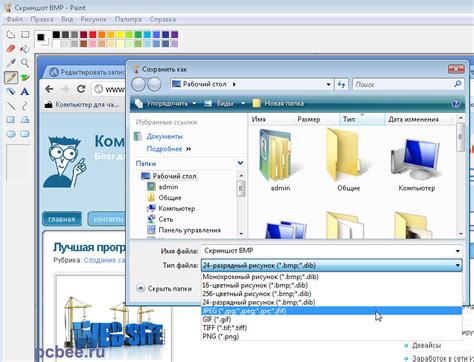Pick the Color picker eyedropper tool

pyautogui.click(x=11, y=63)
